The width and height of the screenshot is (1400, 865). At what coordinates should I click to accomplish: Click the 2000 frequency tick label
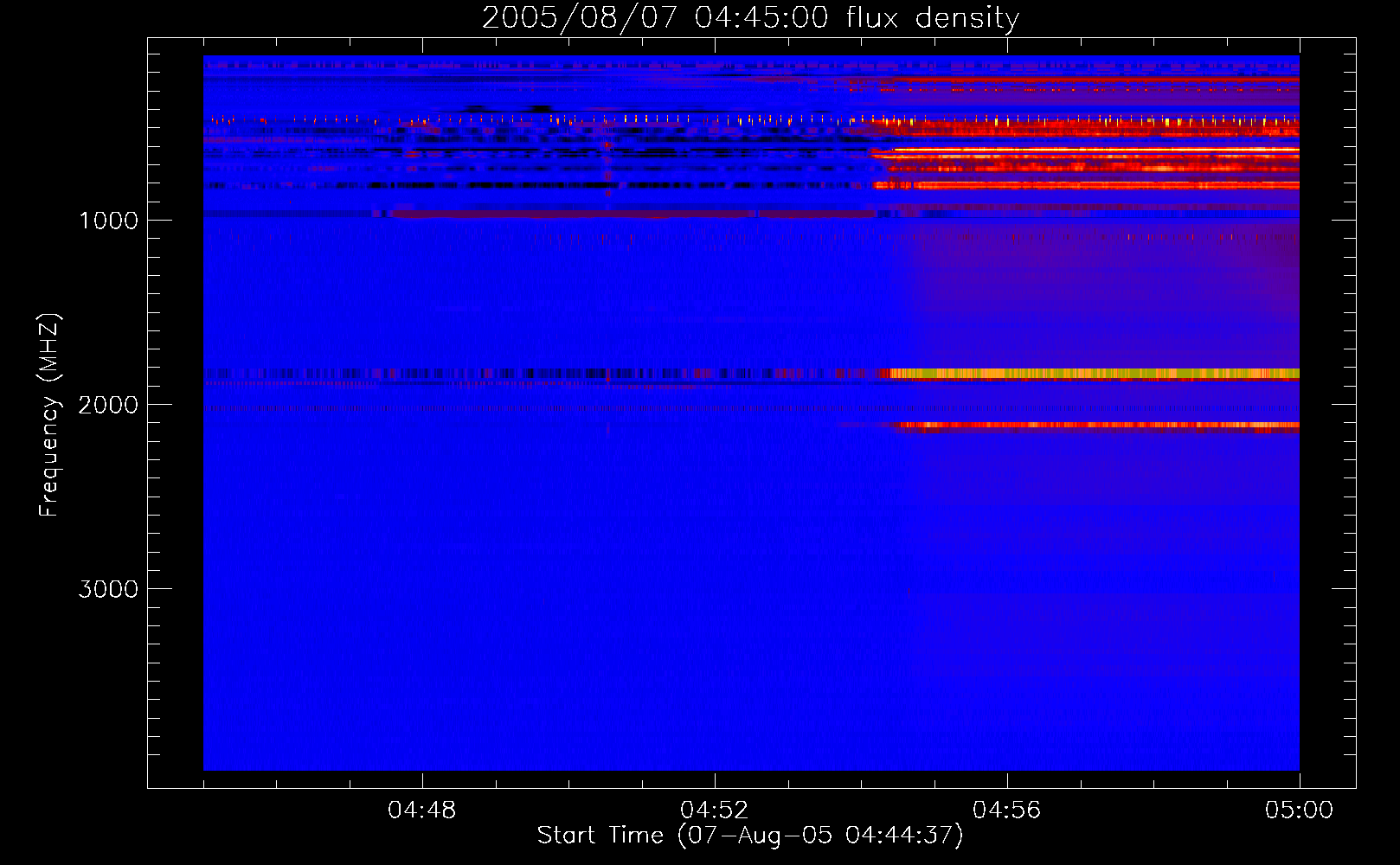108,405
